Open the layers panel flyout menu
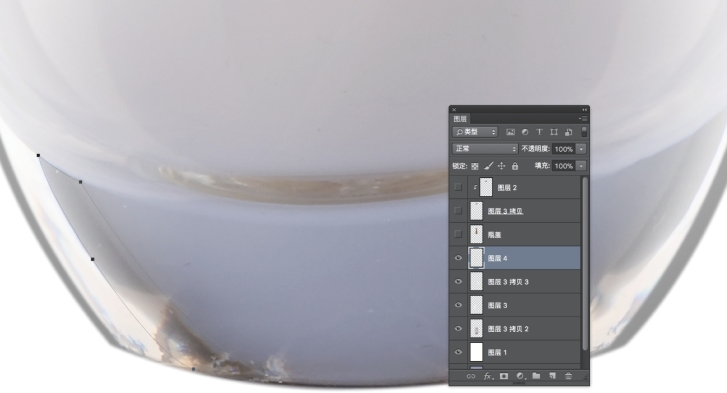The image size is (727, 393). (x=584, y=119)
